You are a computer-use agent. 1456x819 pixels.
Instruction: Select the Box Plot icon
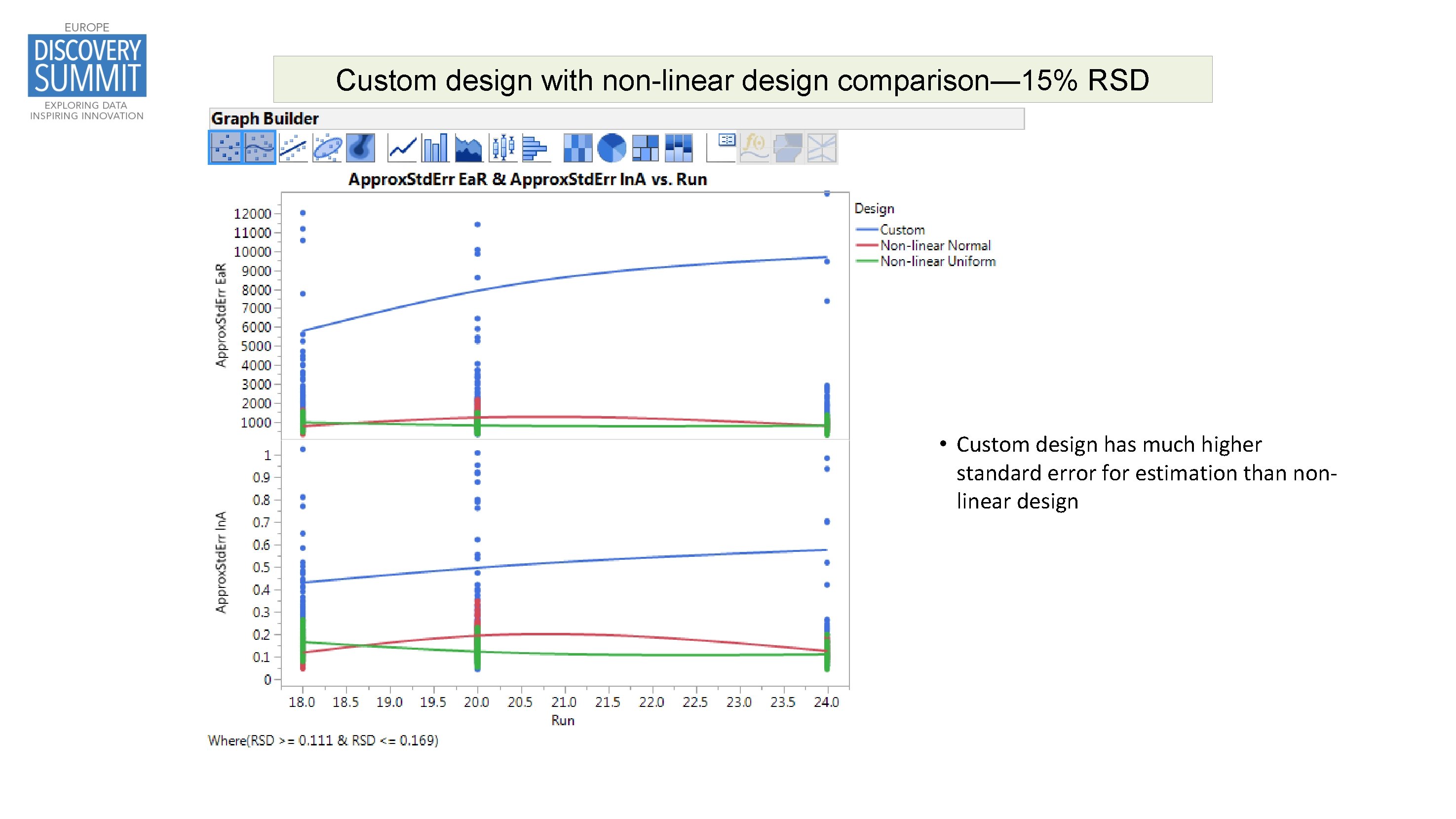coord(503,148)
